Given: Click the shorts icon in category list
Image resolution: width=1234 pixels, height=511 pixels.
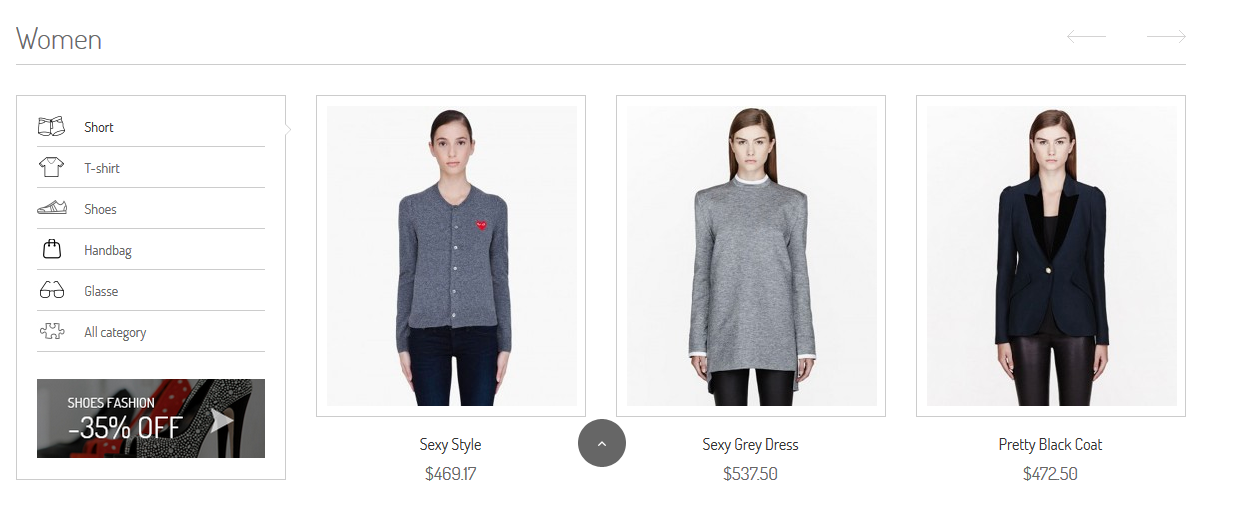Looking at the screenshot, I should (x=51, y=127).
